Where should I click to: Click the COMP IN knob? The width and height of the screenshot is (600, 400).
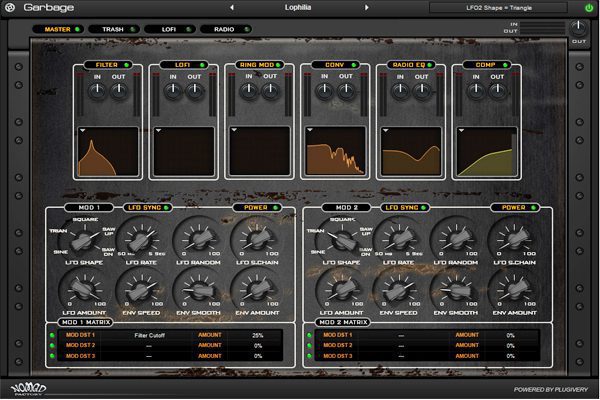(476, 91)
